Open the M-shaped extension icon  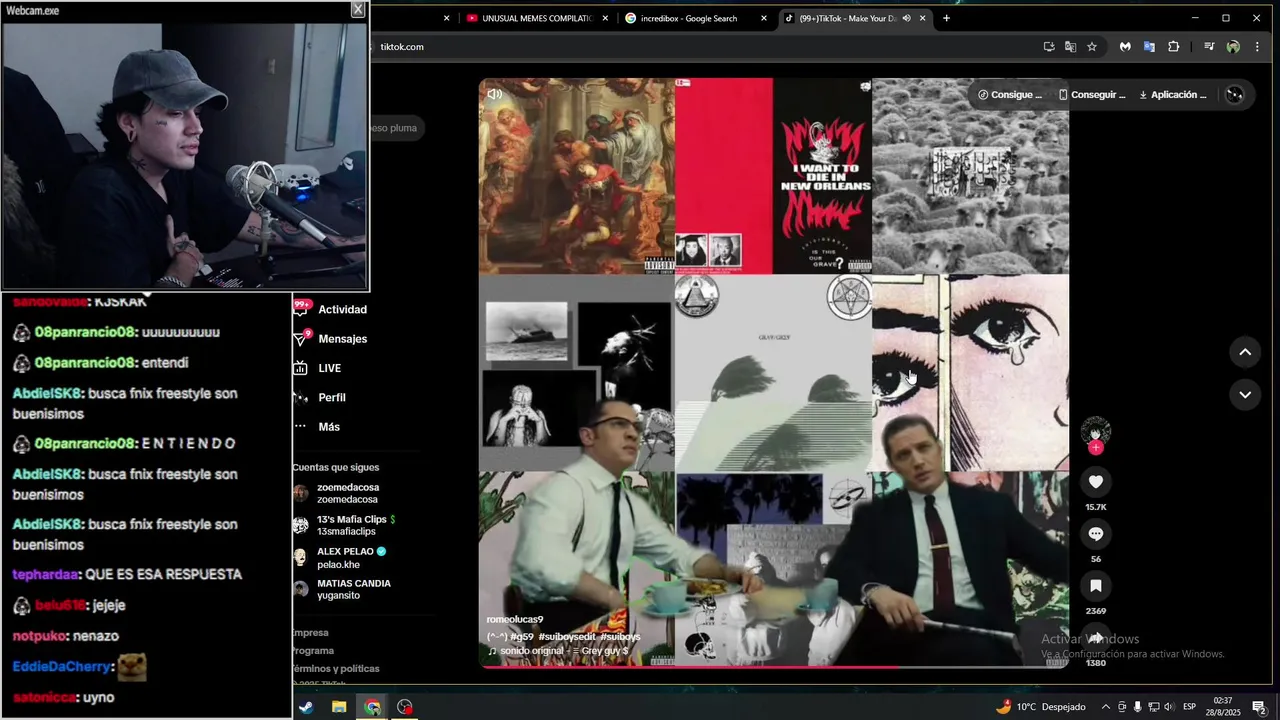pos(1125,47)
